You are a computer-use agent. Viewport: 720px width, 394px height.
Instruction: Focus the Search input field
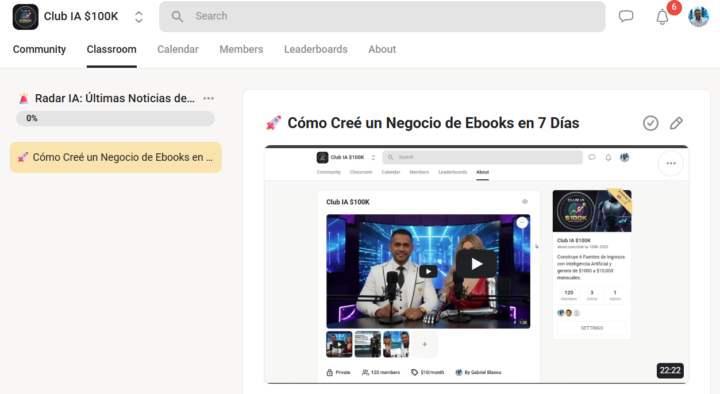pyautogui.click(x=382, y=17)
